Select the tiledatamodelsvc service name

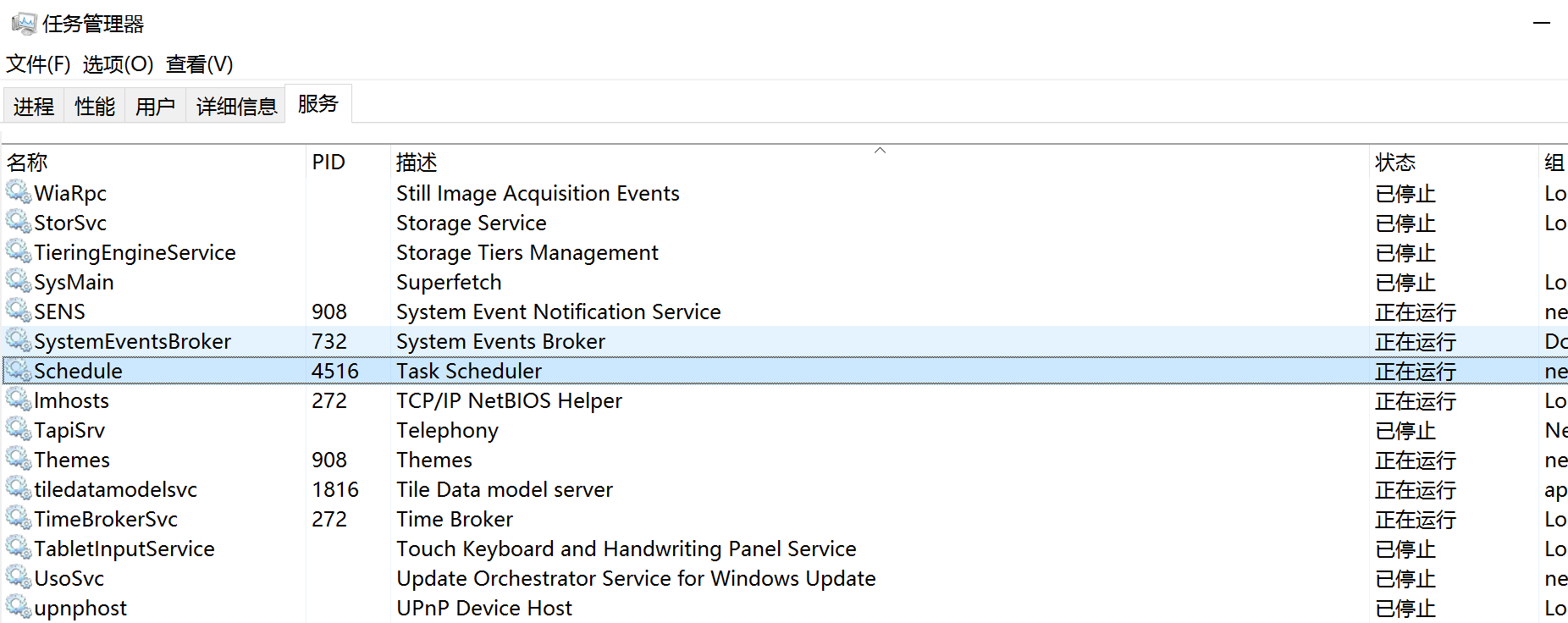click(115, 489)
